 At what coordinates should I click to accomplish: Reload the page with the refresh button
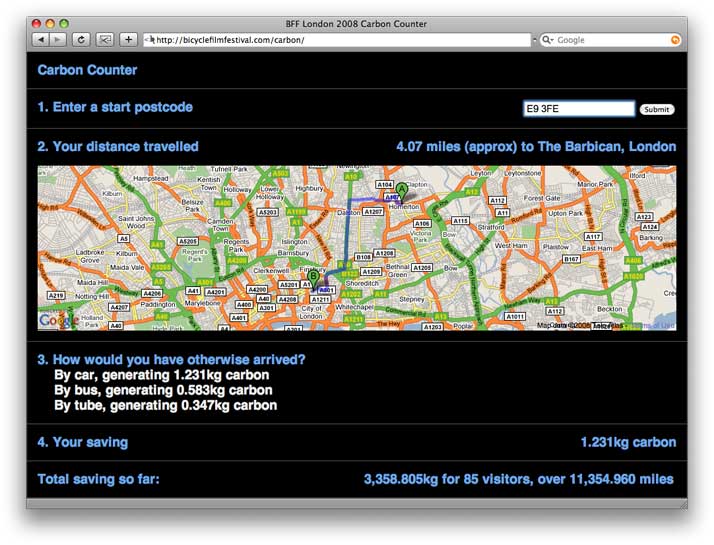[x=80, y=40]
